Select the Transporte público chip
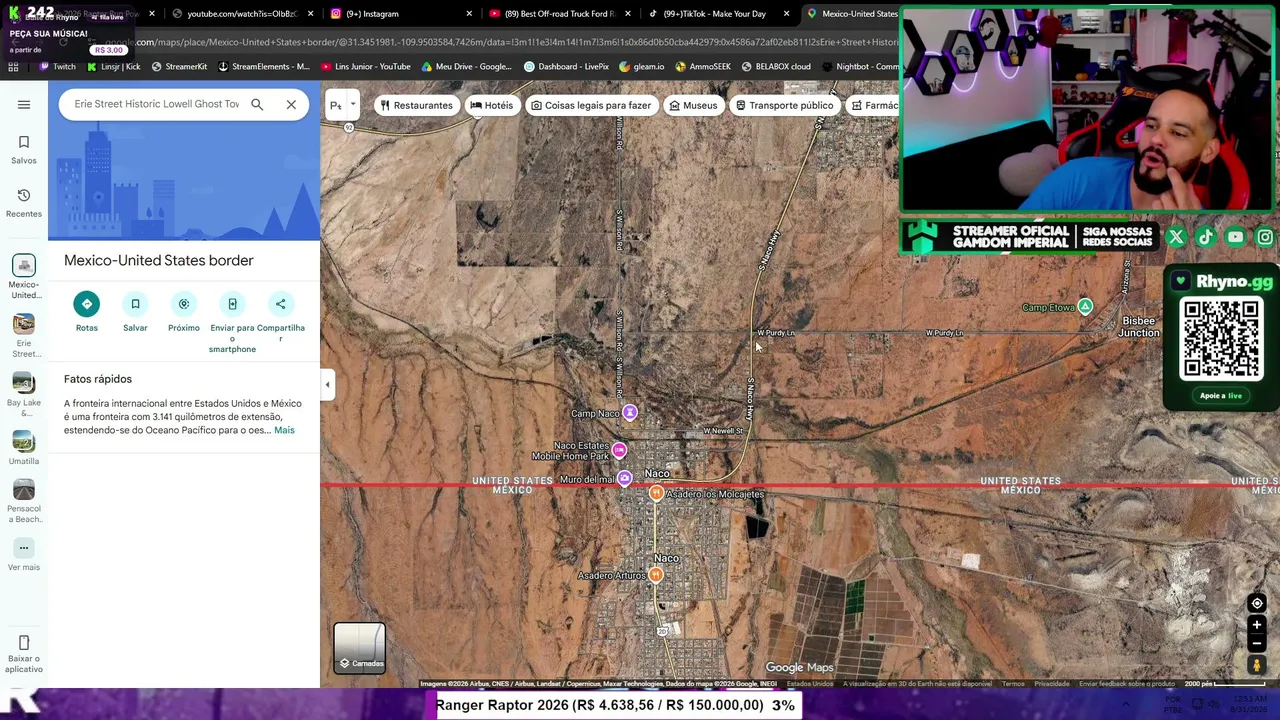The width and height of the screenshot is (1280, 720). [784, 105]
